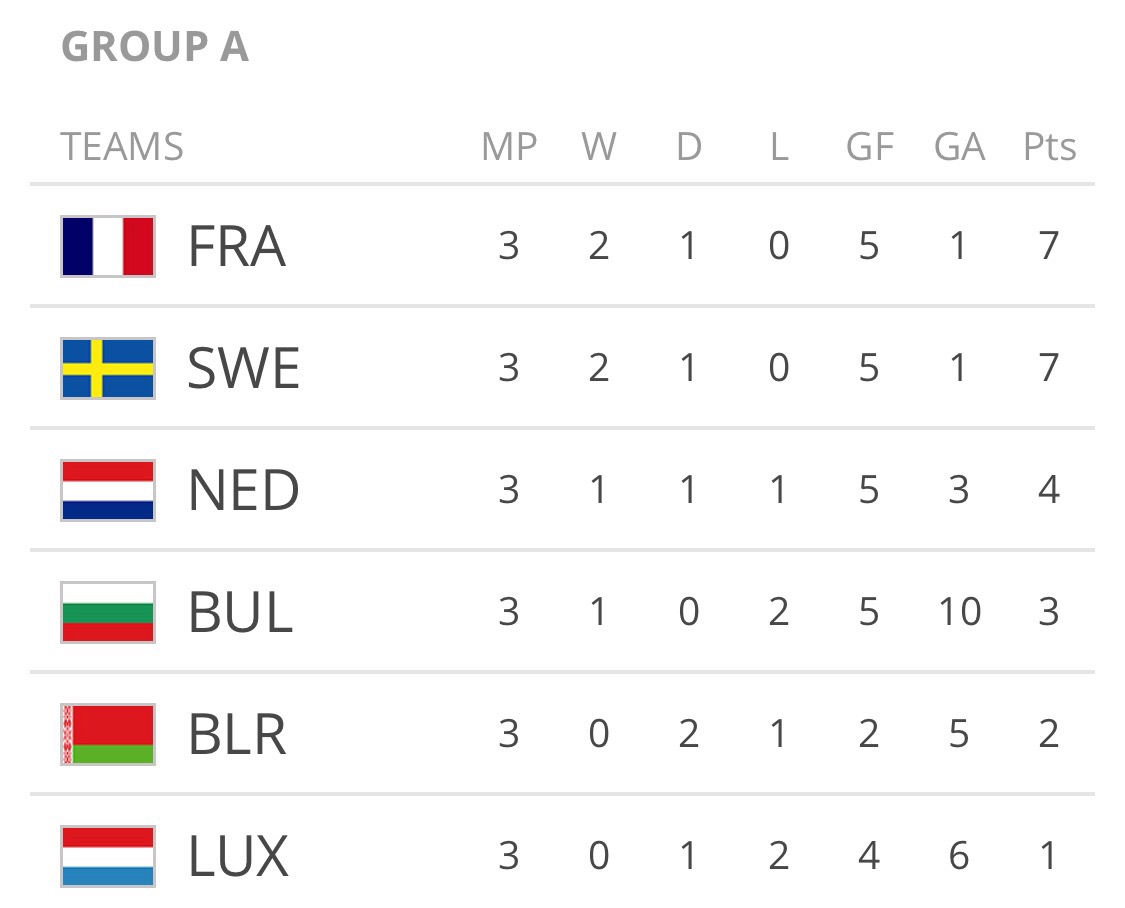Screen dimensions: 1125x908
Task: Open the BLR team name
Action: (237, 734)
